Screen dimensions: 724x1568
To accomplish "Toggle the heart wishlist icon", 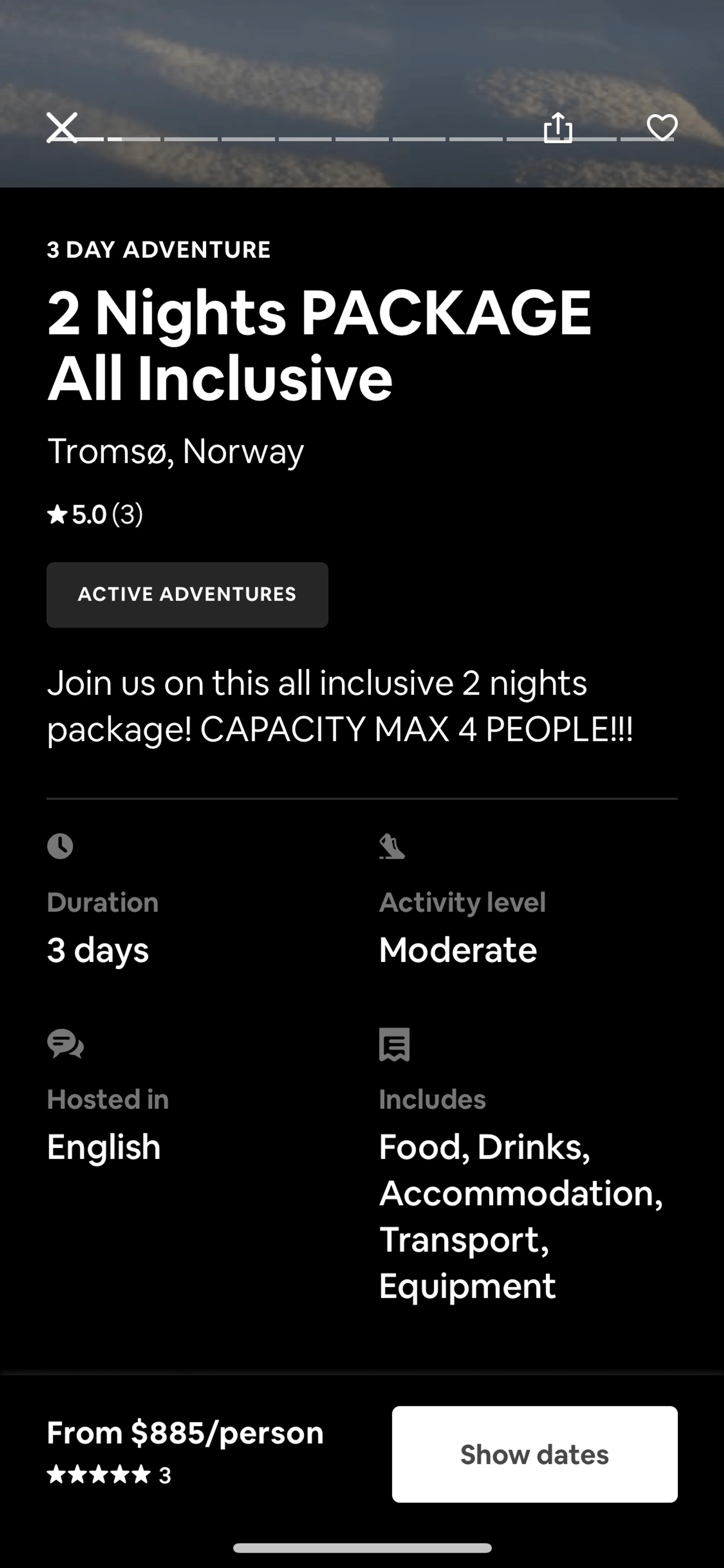I will (662, 128).
